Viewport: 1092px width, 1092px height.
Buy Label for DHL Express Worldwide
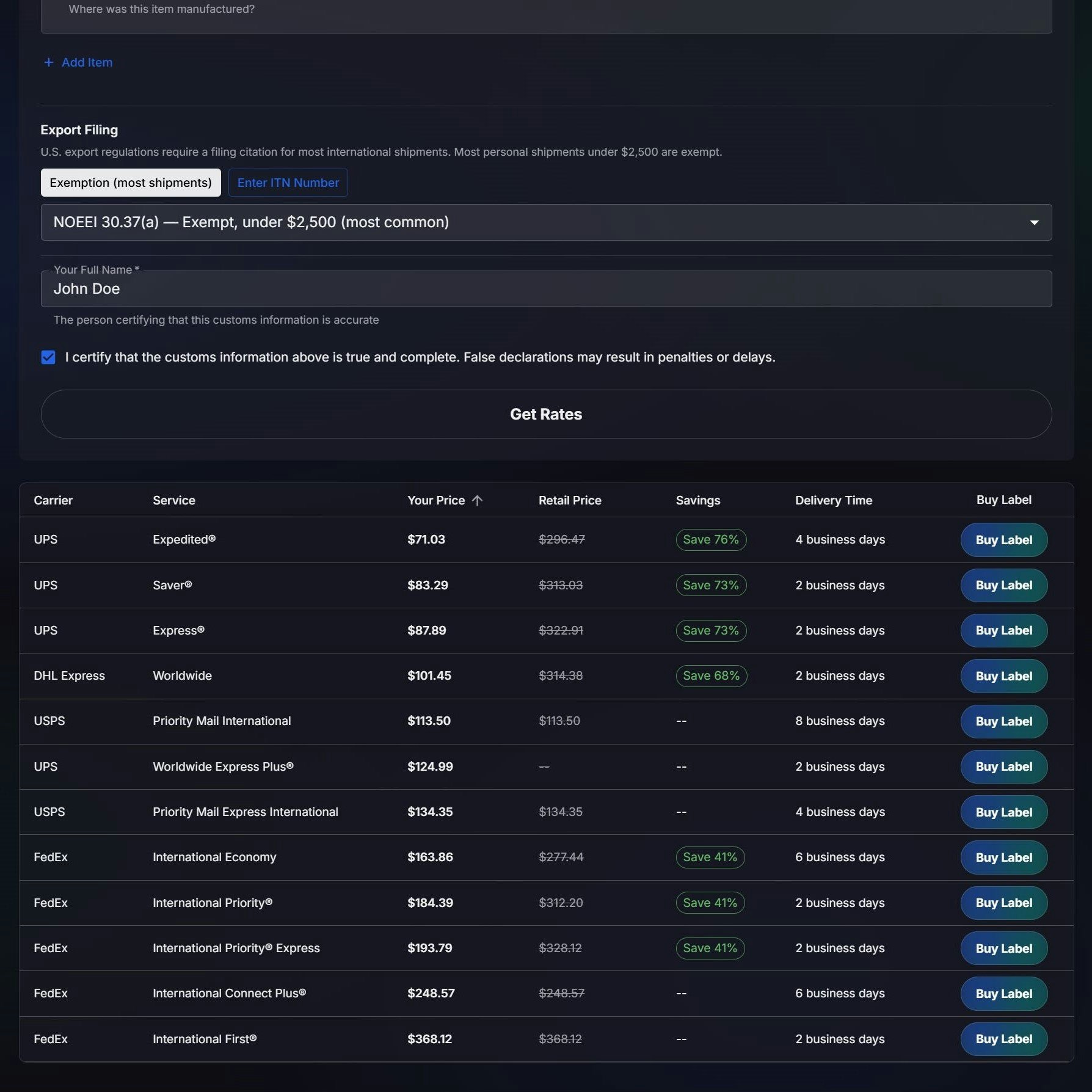point(1003,675)
